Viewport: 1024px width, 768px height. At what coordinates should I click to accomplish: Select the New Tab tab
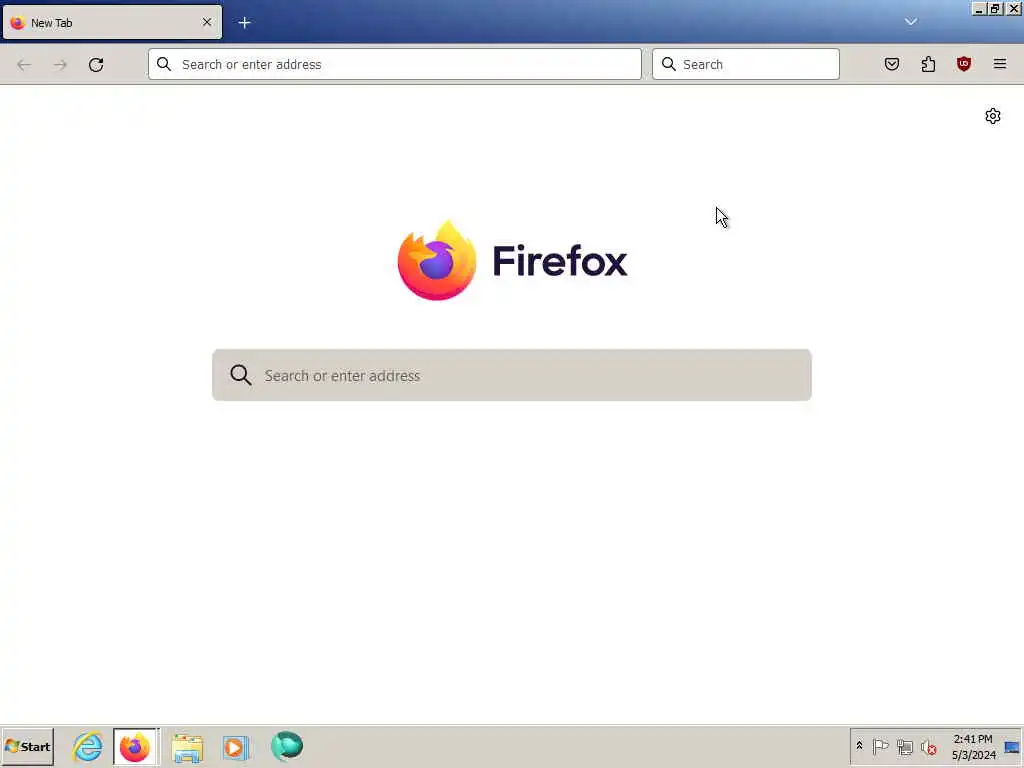(x=112, y=23)
